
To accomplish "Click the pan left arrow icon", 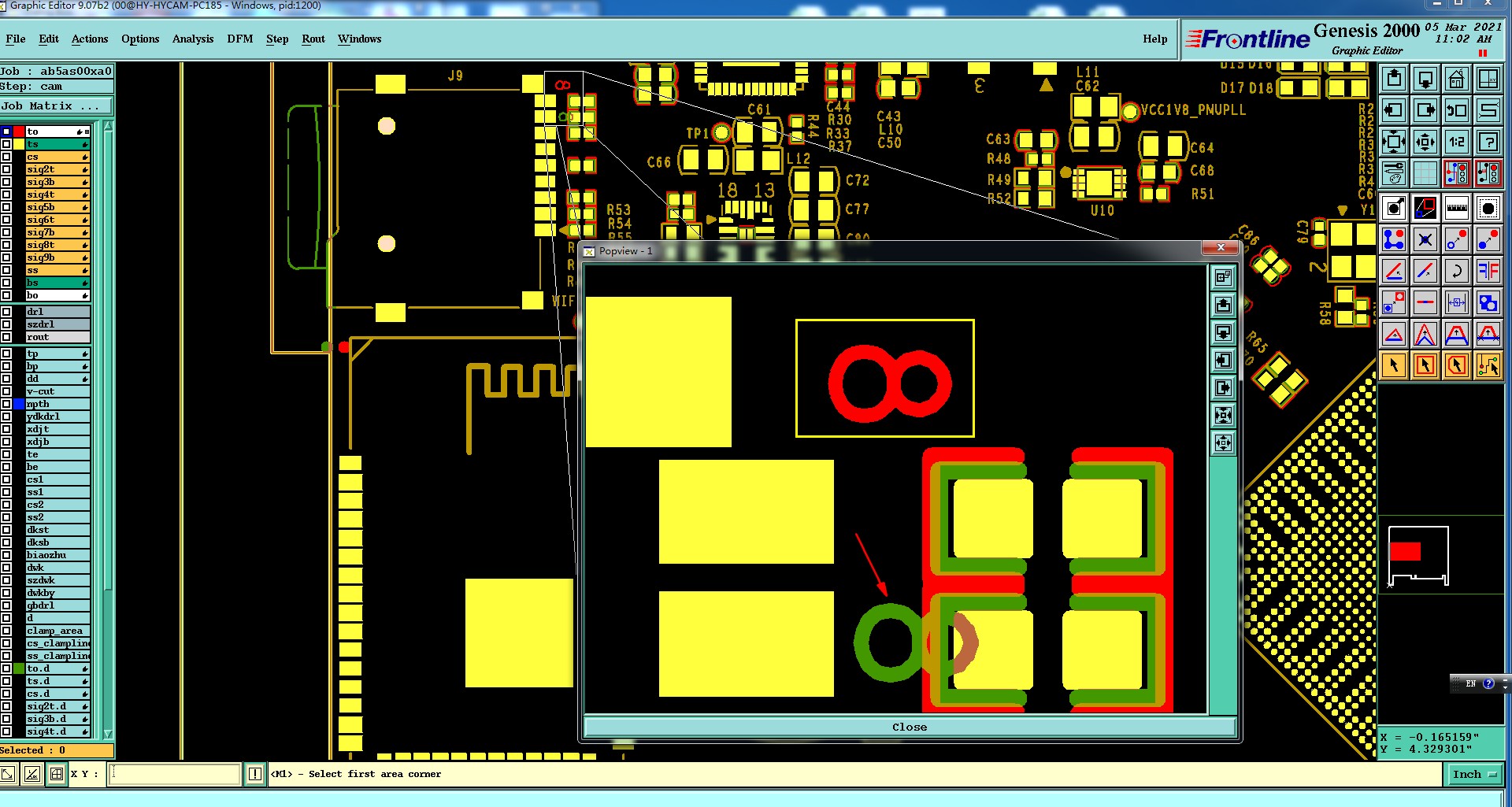I will pyautogui.click(x=1394, y=110).
